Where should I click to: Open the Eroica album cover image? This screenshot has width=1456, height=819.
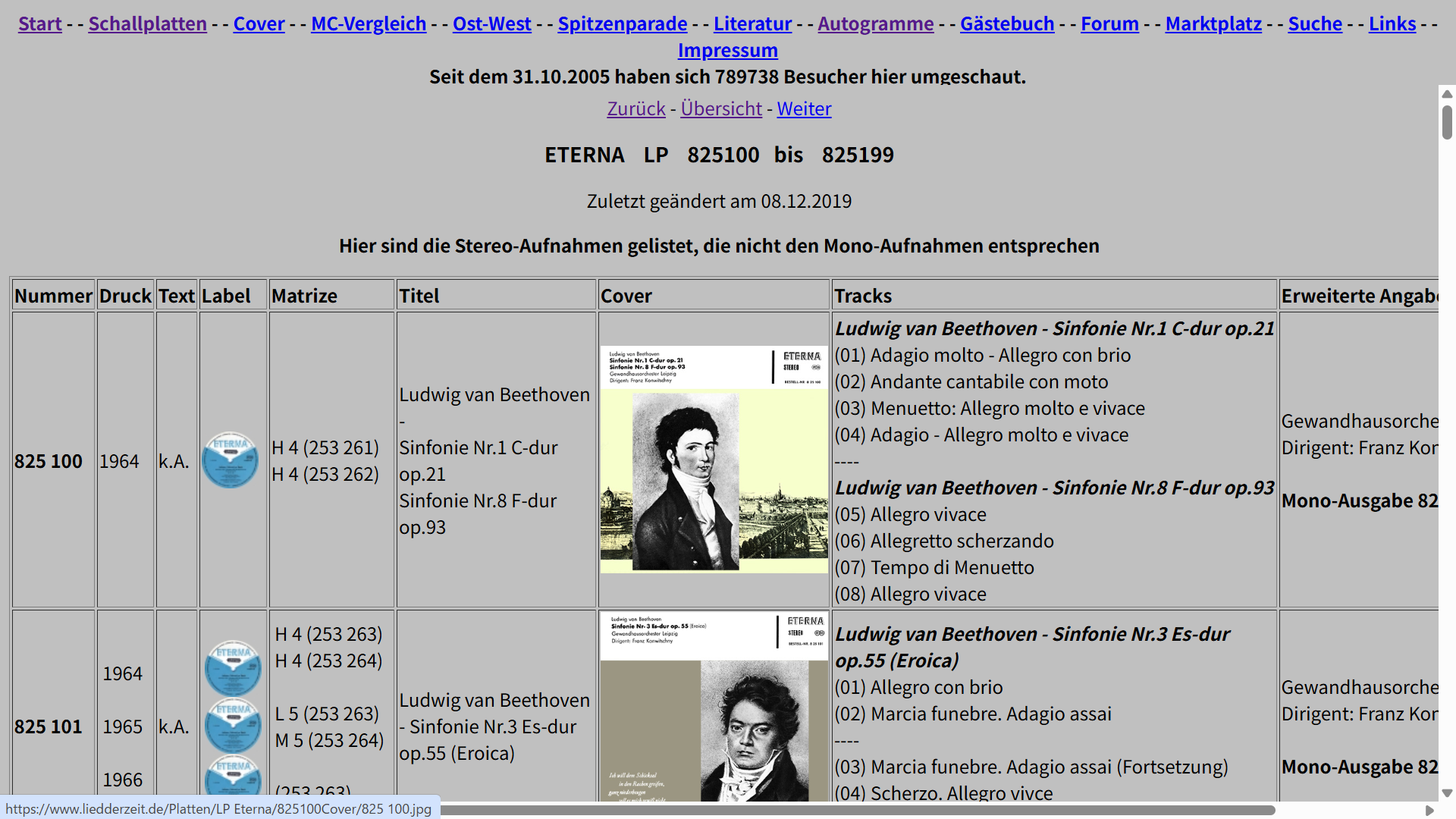pos(714,707)
